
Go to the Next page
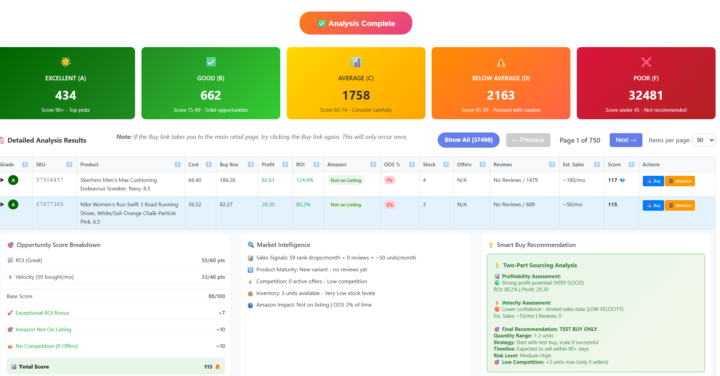(x=626, y=140)
